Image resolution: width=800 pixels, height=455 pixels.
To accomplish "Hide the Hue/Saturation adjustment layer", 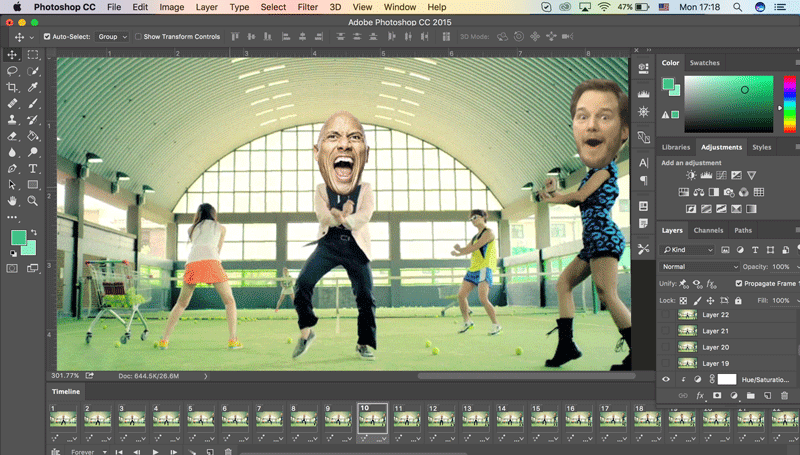I will point(666,380).
